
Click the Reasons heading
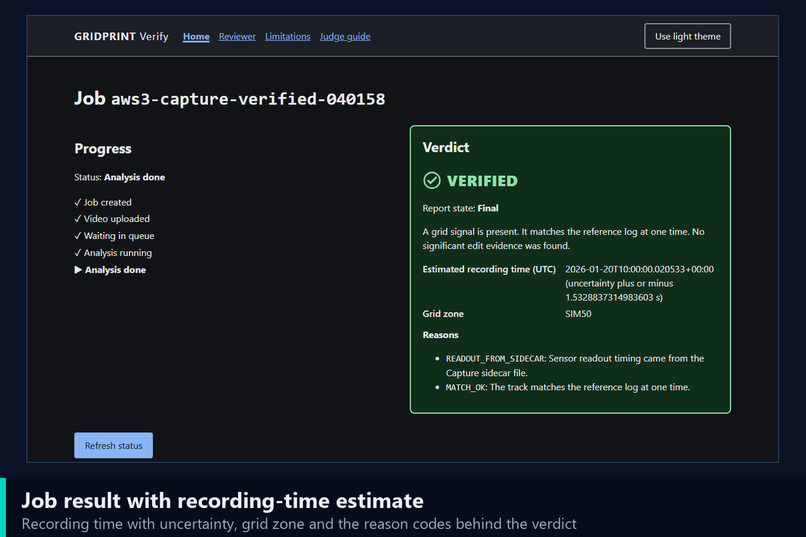tap(441, 335)
